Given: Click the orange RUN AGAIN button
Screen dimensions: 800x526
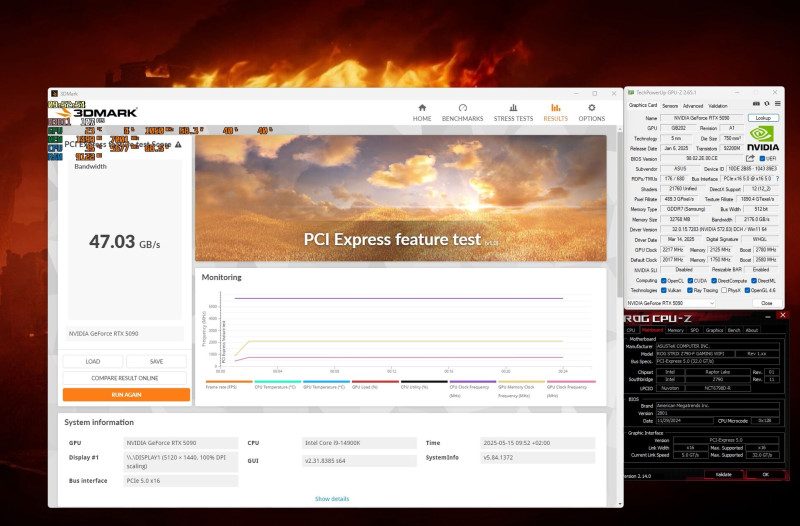Looking at the screenshot, I should click(126, 395).
